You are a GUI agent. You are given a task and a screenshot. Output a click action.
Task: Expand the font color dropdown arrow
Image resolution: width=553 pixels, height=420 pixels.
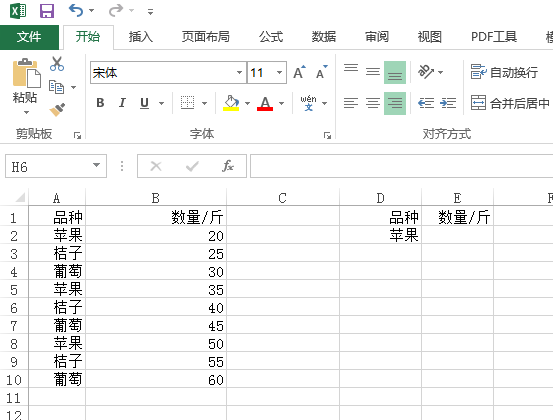(x=281, y=103)
